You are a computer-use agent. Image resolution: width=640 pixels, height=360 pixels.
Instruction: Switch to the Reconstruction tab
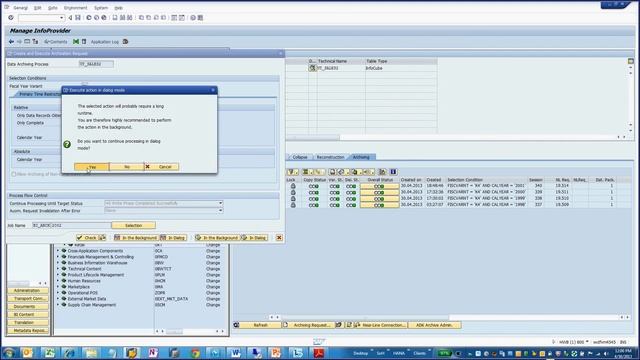pyautogui.click(x=330, y=157)
